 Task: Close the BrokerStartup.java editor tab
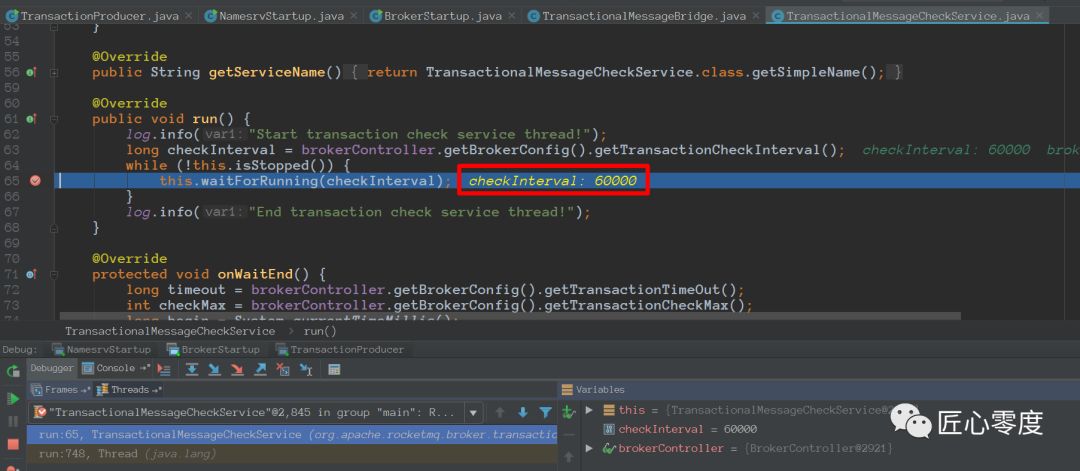[512, 15]
